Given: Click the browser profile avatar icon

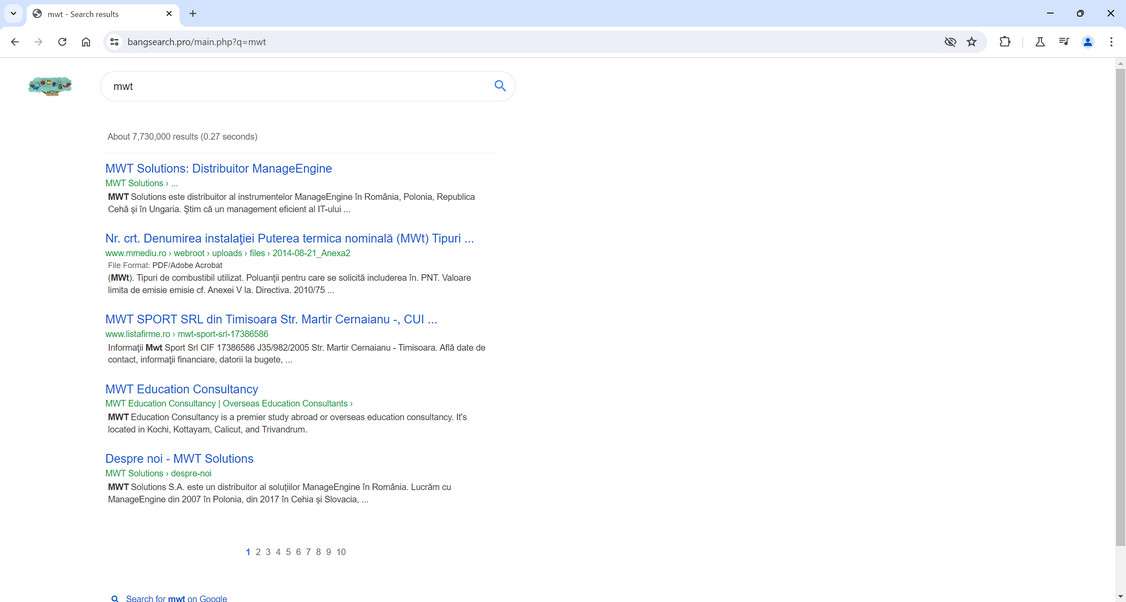Looking at the screenshot, I should (1088, 42).
